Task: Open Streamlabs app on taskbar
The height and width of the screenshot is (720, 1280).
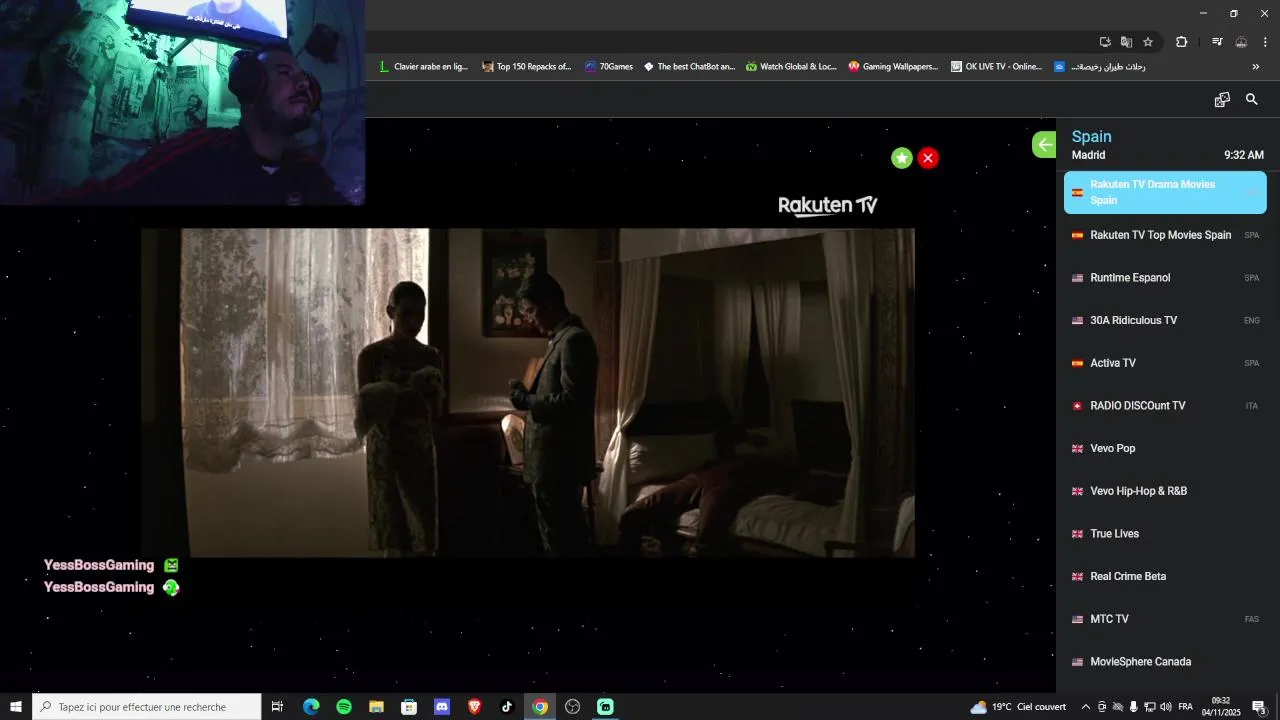Action: coord(605,707)
